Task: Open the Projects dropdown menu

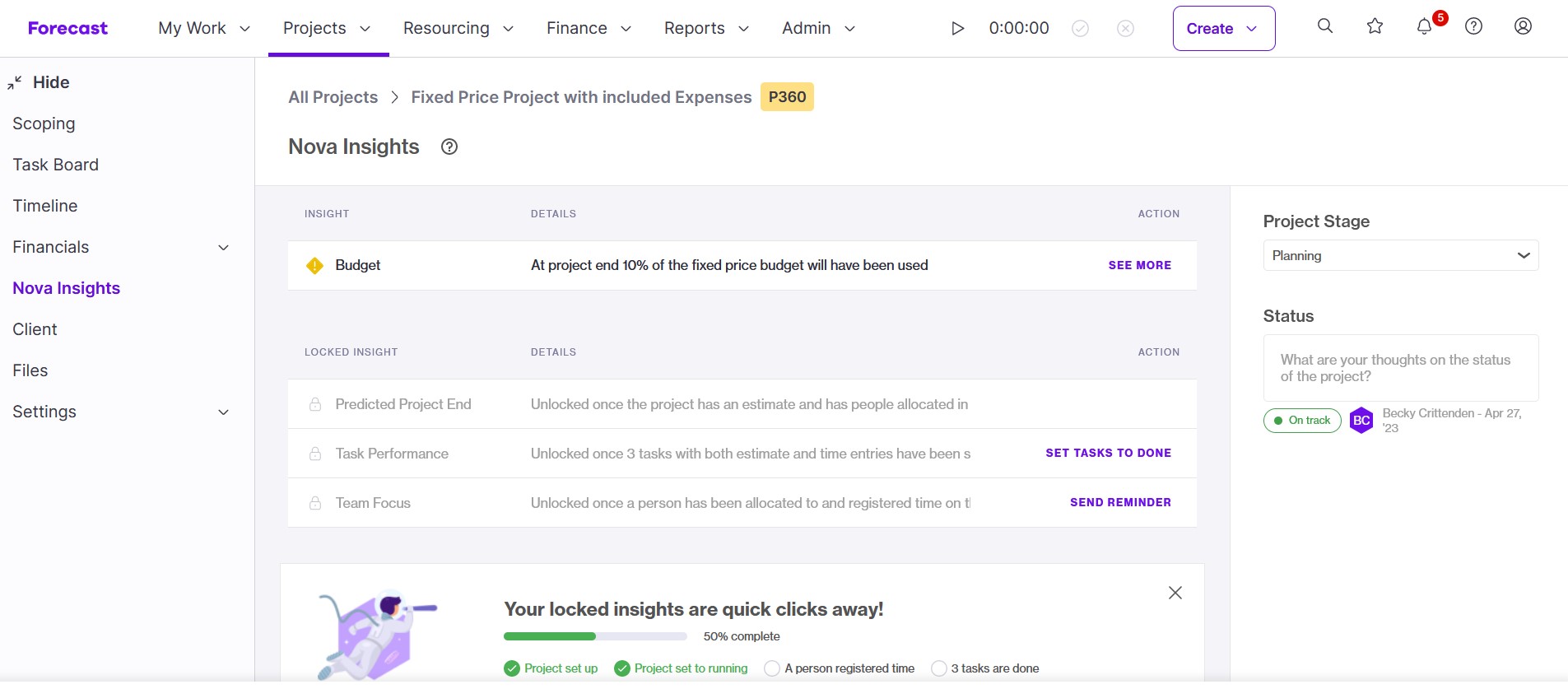Action: [328, 28]
